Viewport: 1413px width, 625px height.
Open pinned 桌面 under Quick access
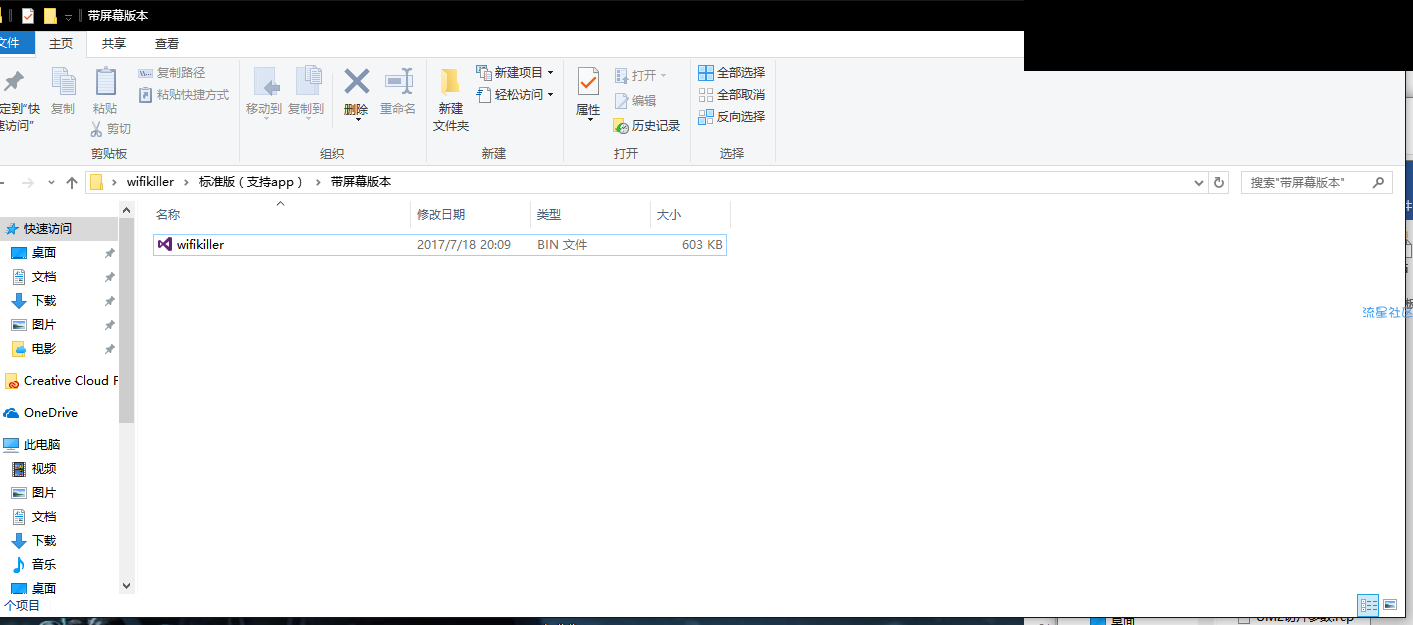[44, 253]
